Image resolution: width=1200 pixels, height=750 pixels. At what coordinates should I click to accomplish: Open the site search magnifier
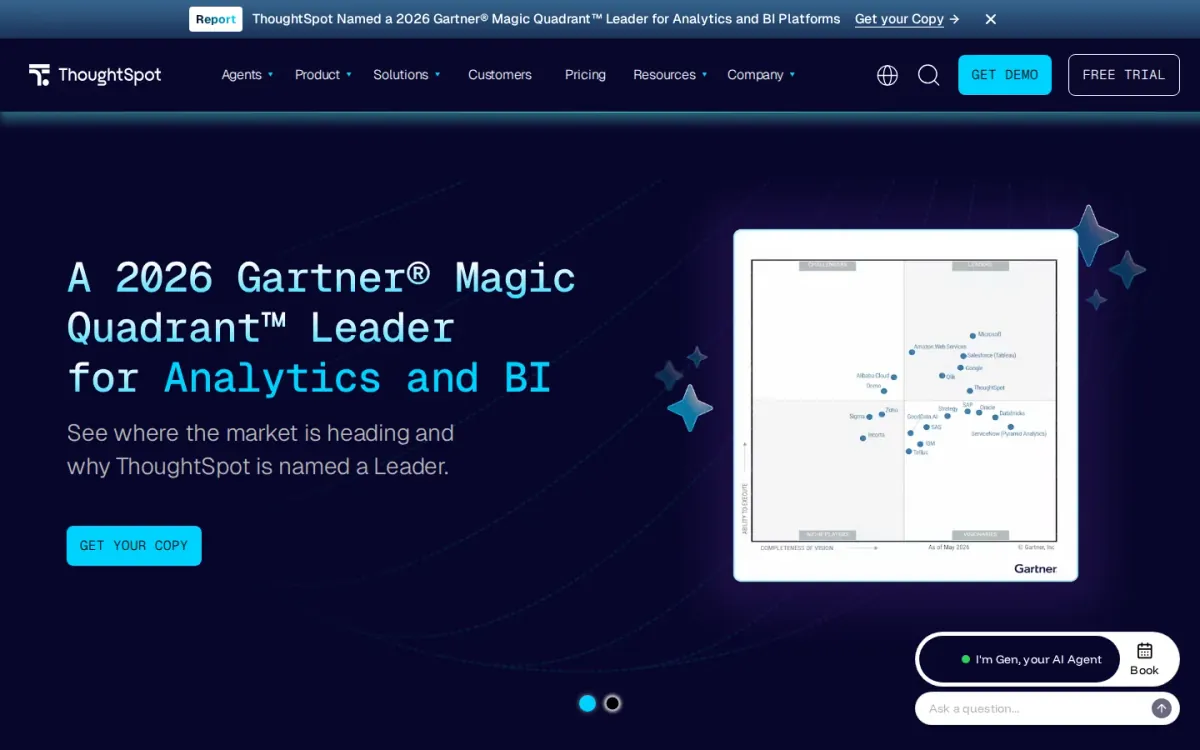(x=929, y=75)
